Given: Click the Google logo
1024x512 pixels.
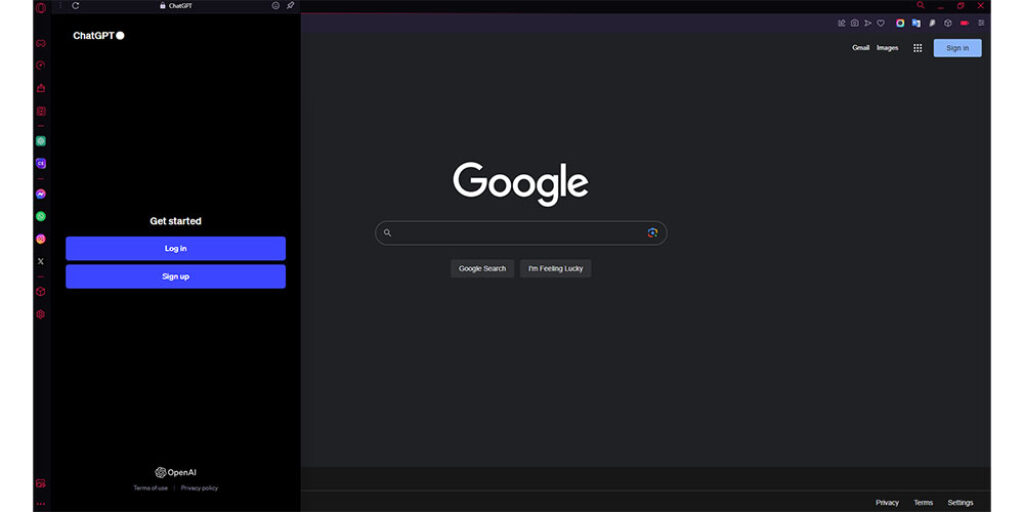Looking at the screenshot, I should coord(520,184).
